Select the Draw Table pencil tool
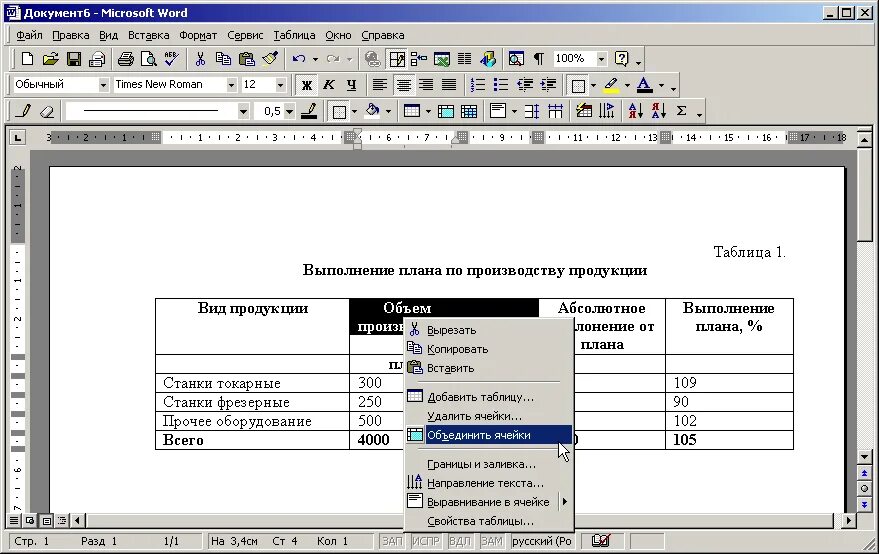Viewport: 879px width, 554px height. [x=23, y=111]
